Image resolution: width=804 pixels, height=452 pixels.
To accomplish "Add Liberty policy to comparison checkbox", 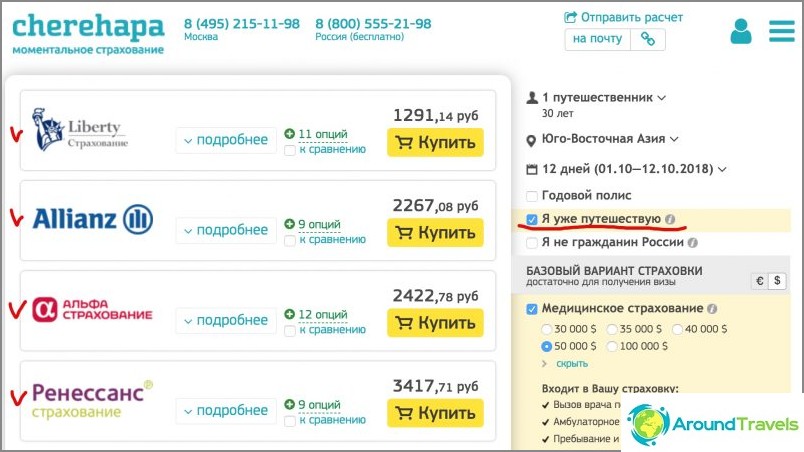I will click(x=290, y=150).
